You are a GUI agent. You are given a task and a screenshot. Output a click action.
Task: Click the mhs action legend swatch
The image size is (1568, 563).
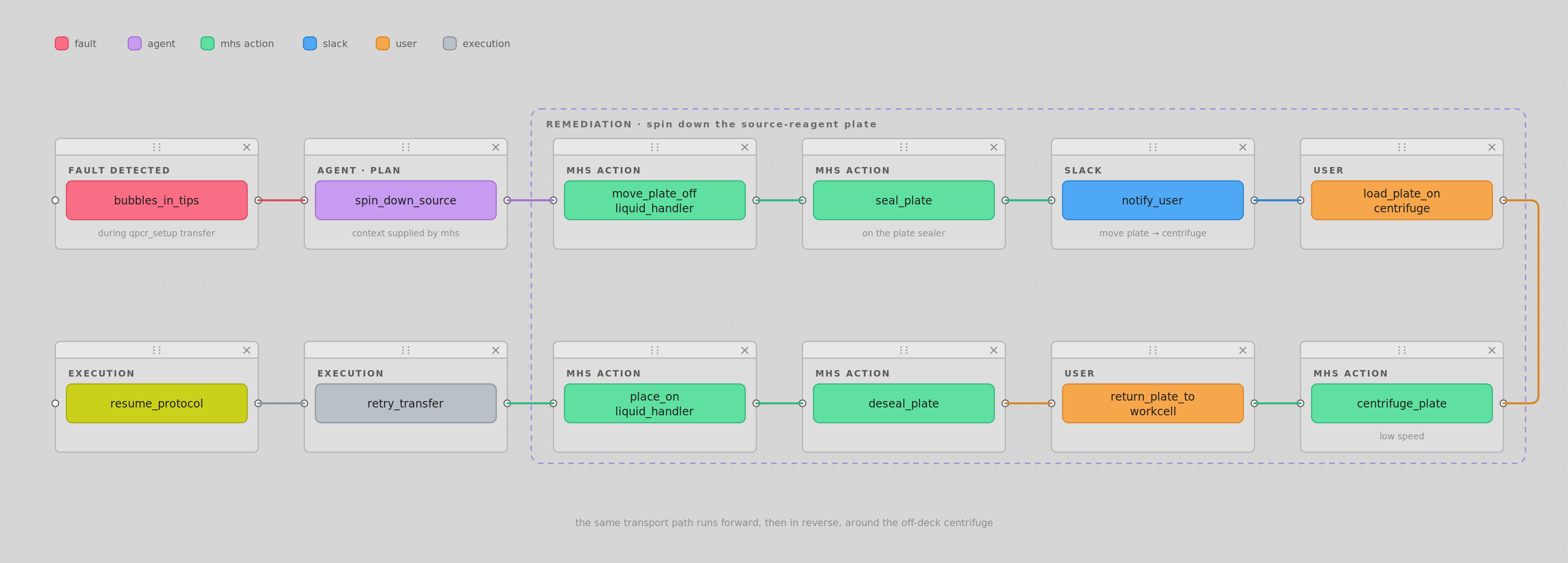(x=208, y=43)
